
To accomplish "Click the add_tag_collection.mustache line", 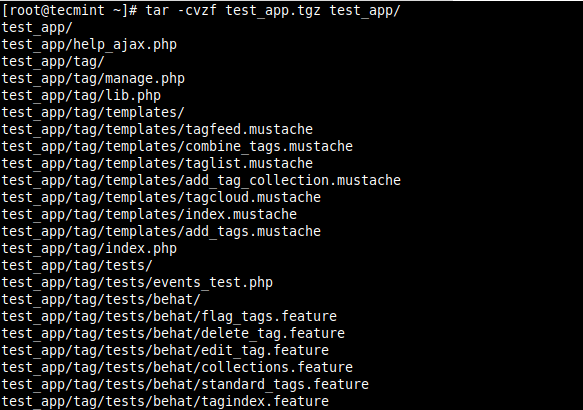I will coord(201,181).
